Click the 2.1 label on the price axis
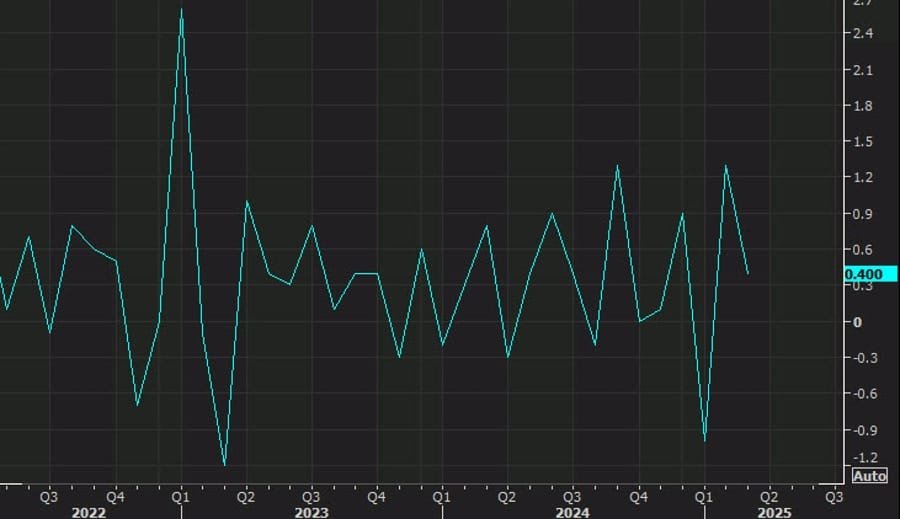The image size is (900, 519). (x=861, y=70)
